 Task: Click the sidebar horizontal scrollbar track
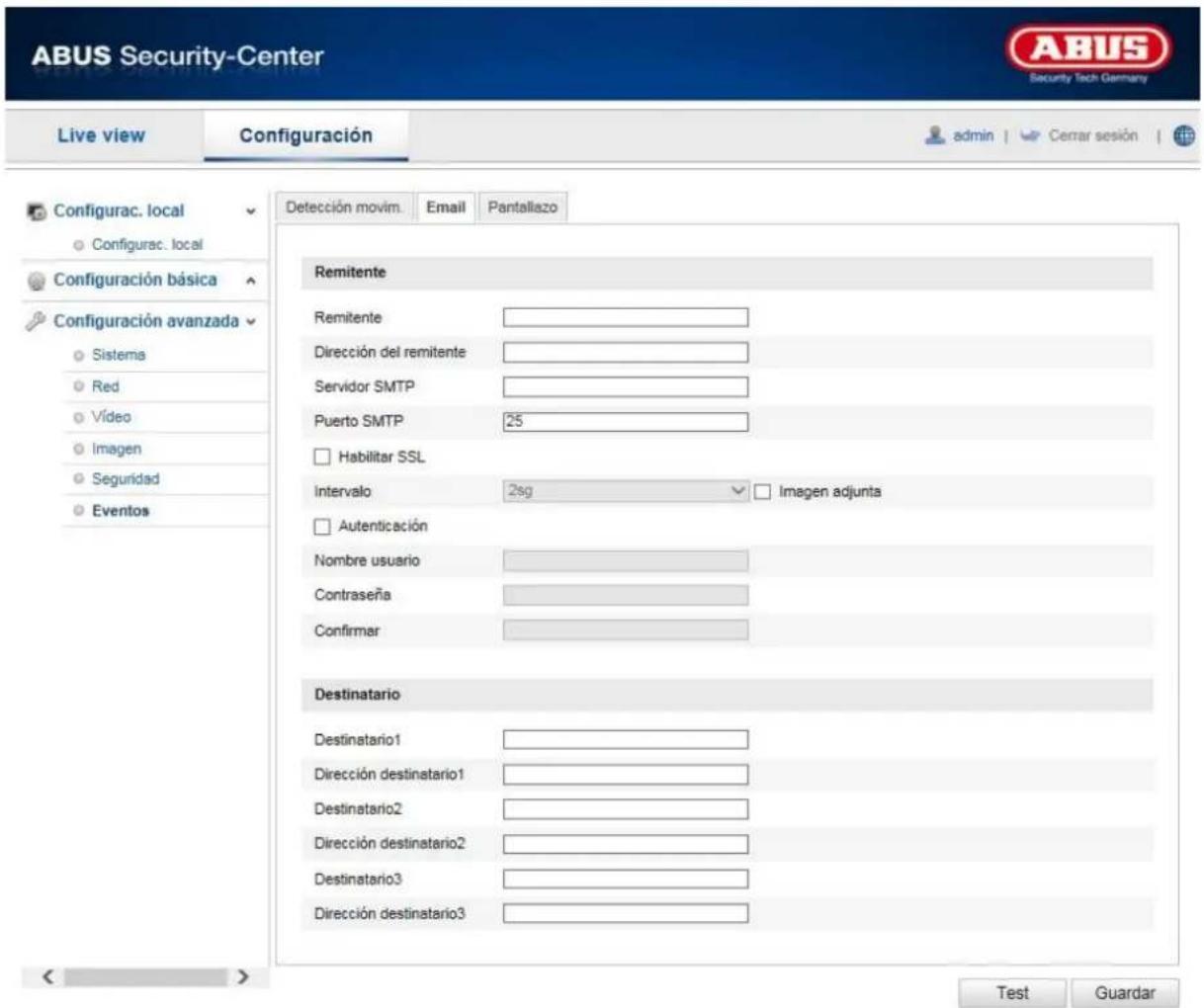pos(145,977)
